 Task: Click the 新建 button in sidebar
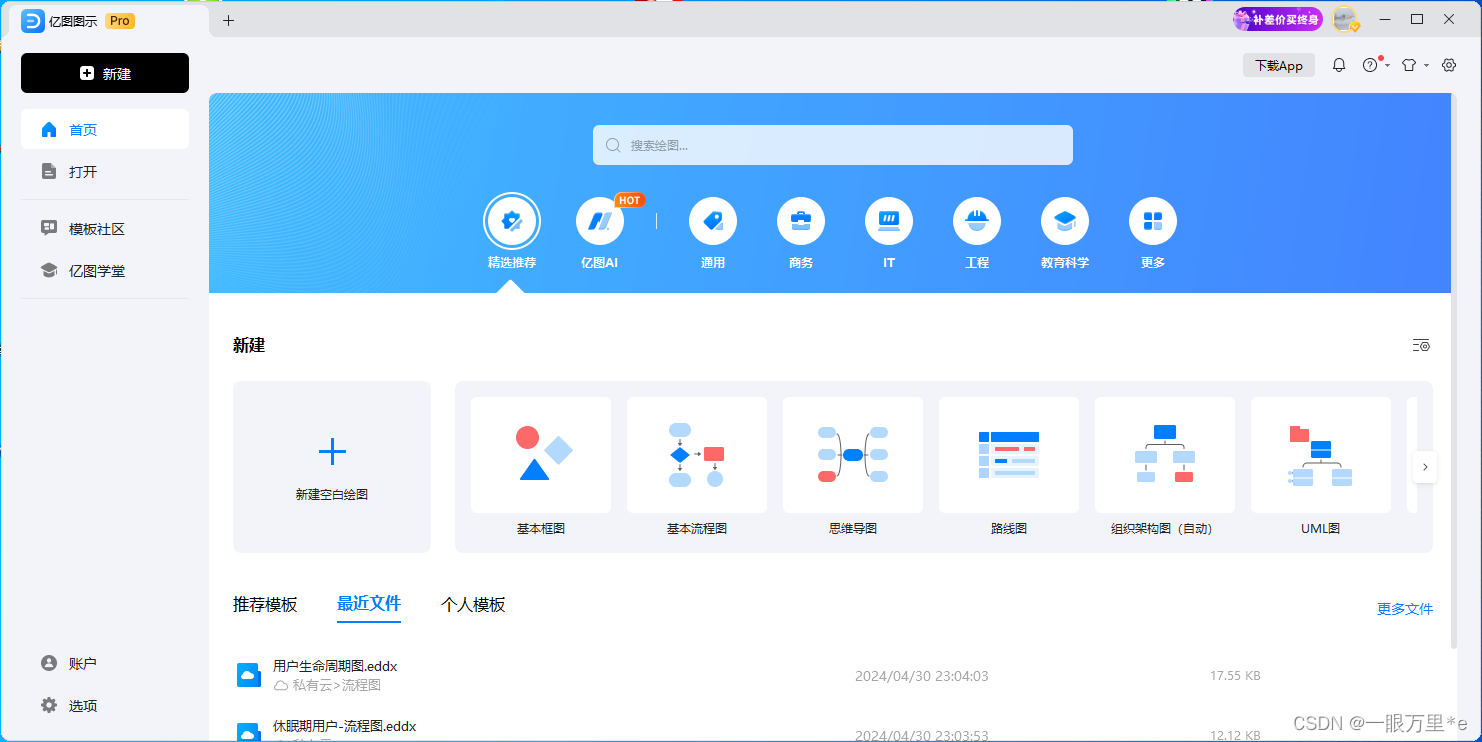105,73
